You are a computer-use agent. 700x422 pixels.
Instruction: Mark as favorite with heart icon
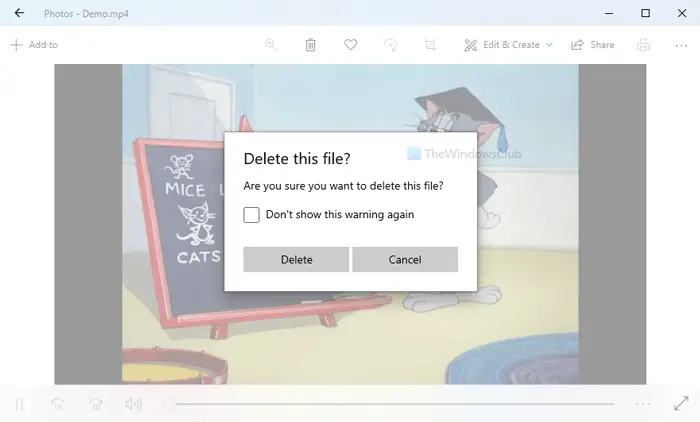click(x=350, y=45)
